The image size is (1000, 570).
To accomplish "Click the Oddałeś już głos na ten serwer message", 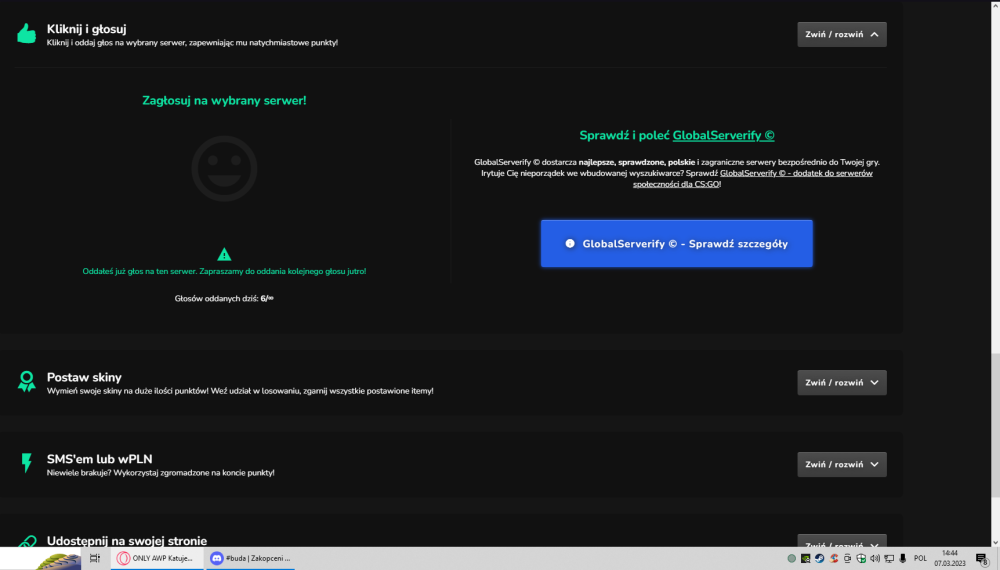I will [224, 271].
